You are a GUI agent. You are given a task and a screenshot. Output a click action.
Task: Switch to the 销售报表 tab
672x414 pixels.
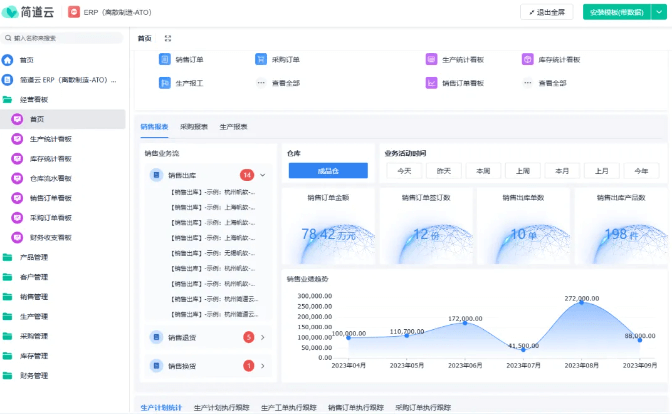(x=154, y=127)
